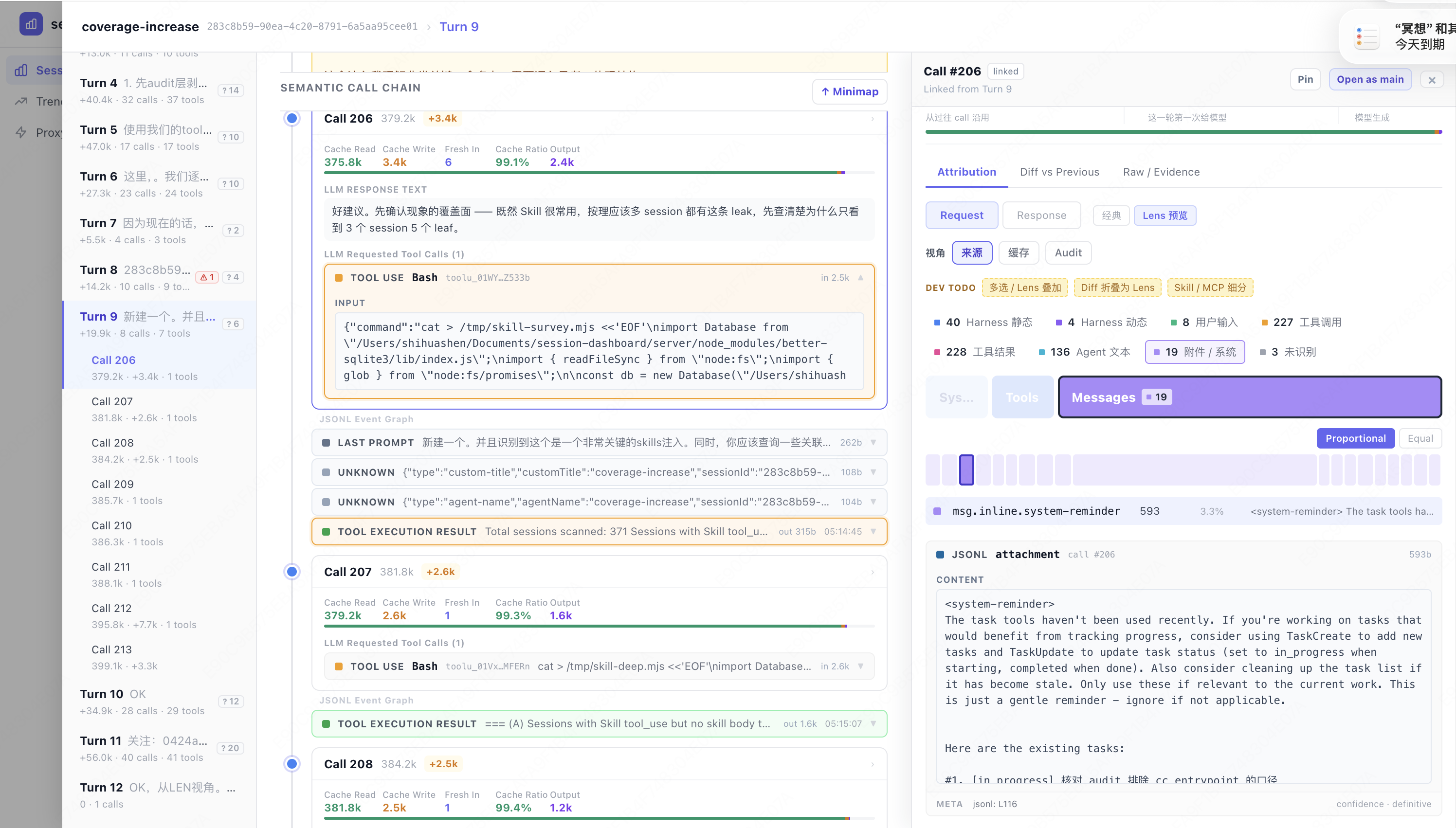Click the red warning badge on Turn 8

click(x=207, y=277)
